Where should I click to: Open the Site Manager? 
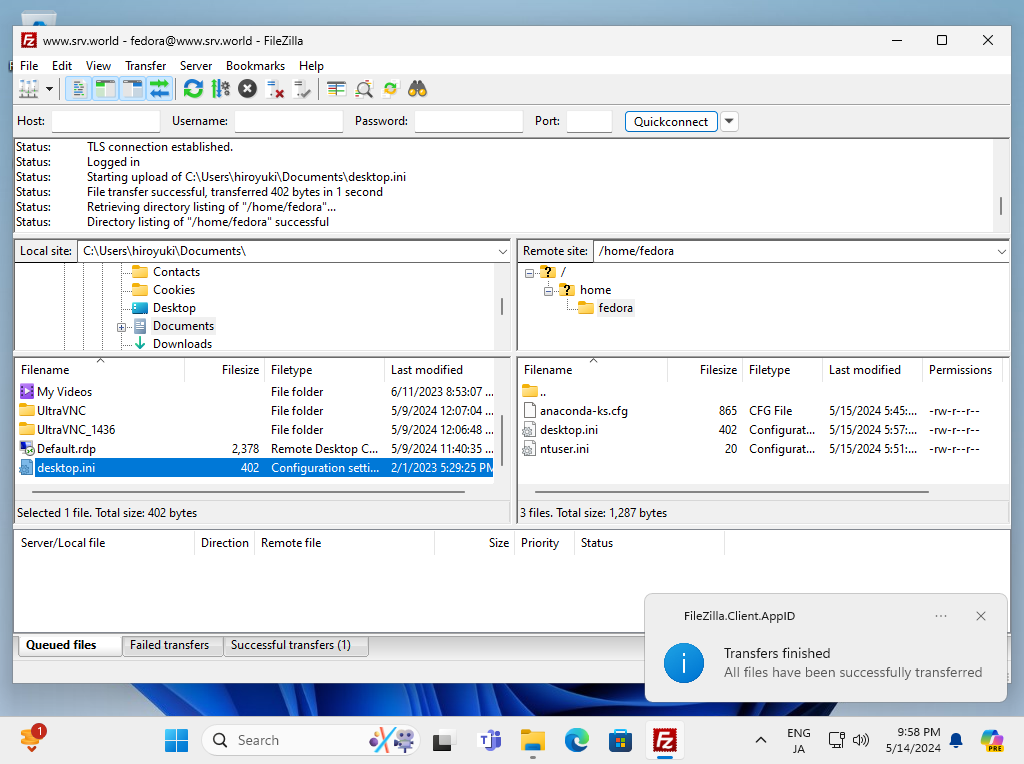[x=29, y=89]
